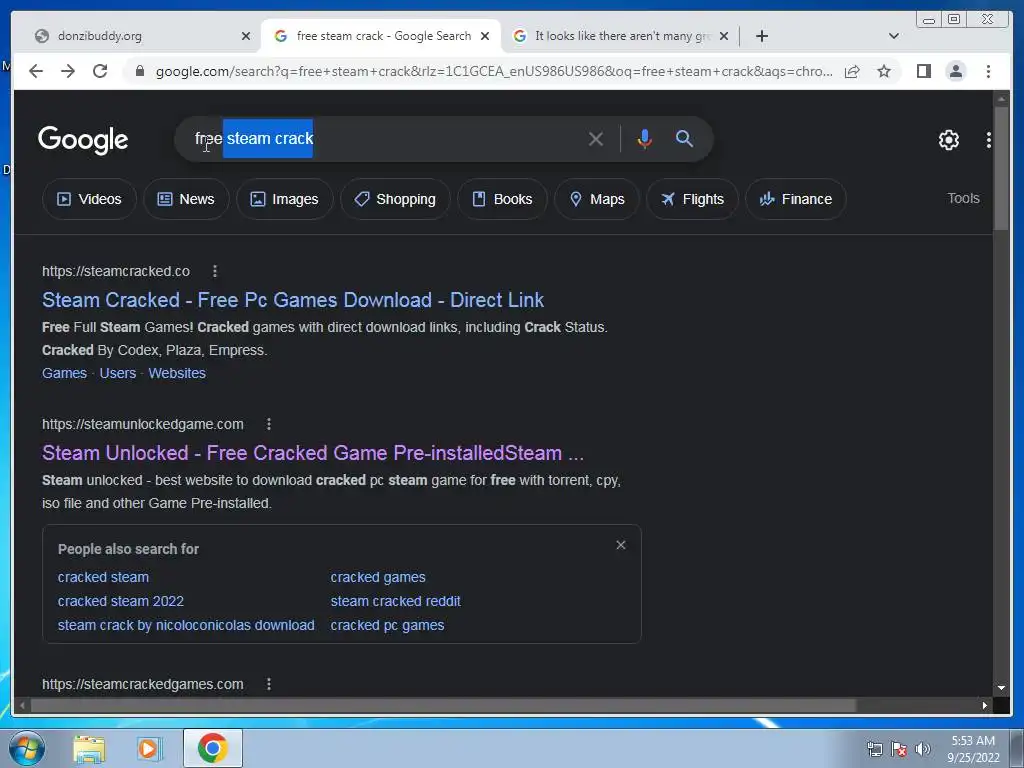The height and width of the screenshot is (768, 1024).
Task: Open volume control in system tray
Action: (923, 749)
